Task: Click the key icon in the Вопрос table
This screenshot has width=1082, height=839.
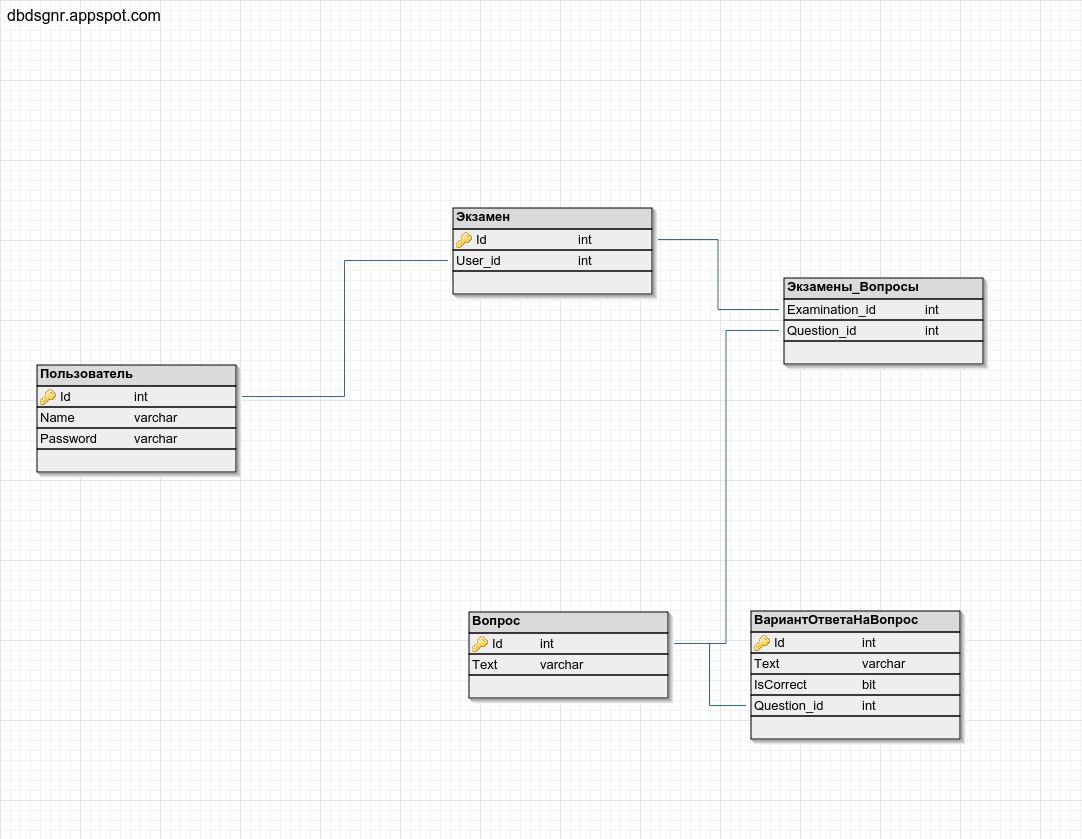Action: 480,644
